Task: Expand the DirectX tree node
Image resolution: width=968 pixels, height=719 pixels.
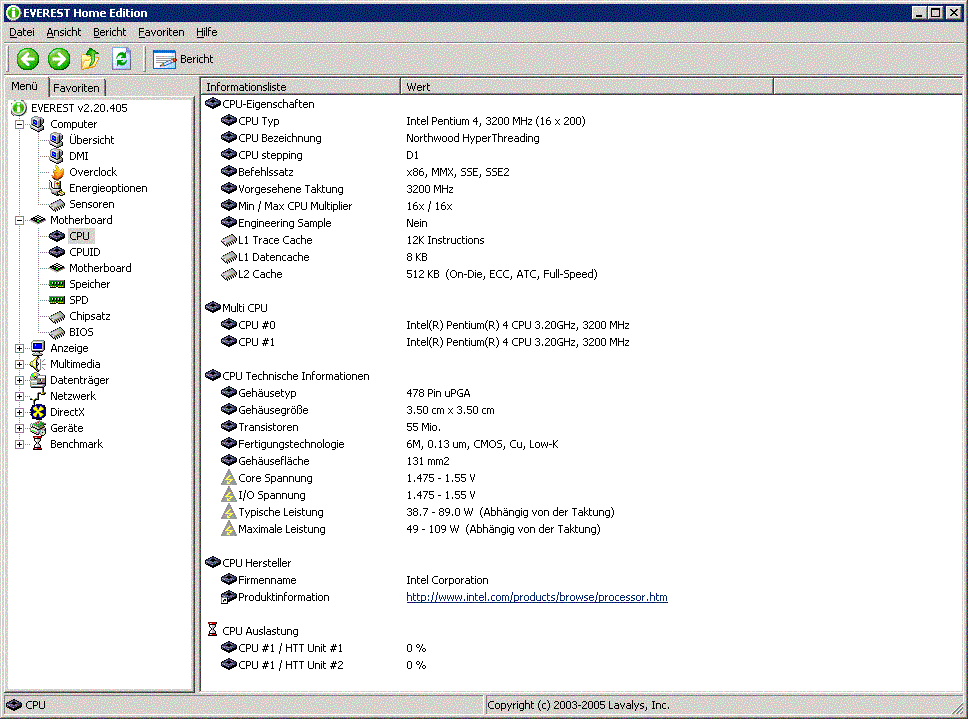Action: [20, 412]
